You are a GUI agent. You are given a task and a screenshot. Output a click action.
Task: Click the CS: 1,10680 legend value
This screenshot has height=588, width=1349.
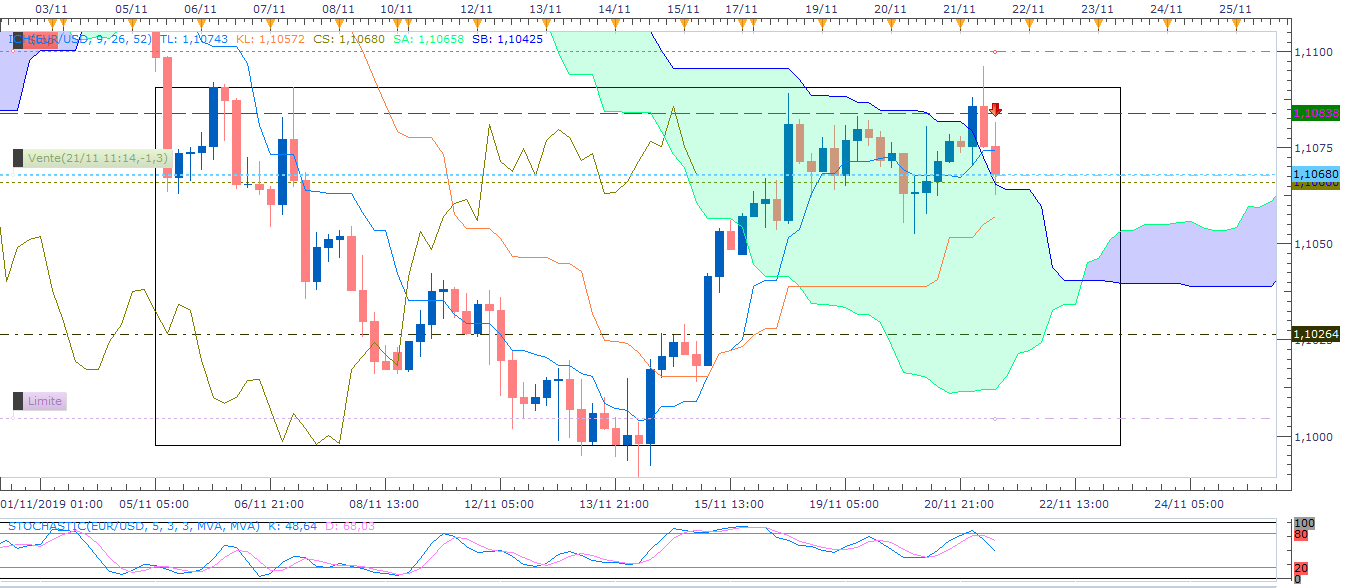pos(349,39)
